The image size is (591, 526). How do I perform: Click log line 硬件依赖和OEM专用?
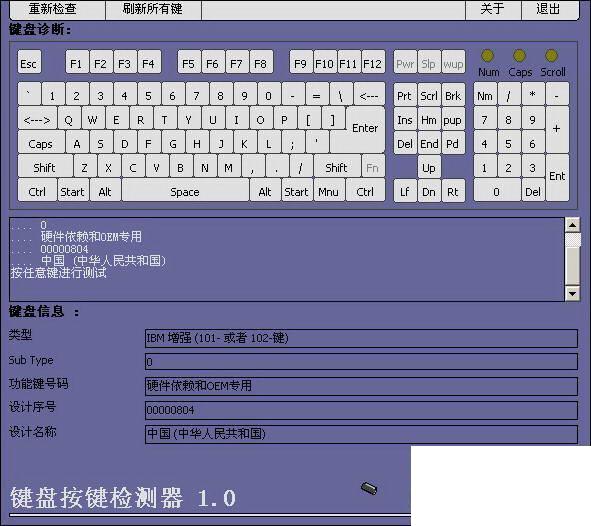pyautogui.click(x=91, y=237)
